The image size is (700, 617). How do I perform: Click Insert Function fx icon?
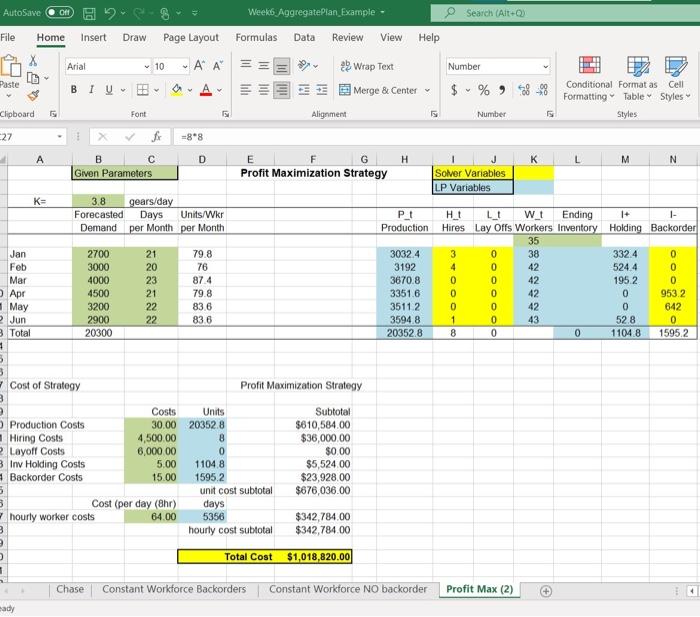pyautogui.click(x=156, y=137)
